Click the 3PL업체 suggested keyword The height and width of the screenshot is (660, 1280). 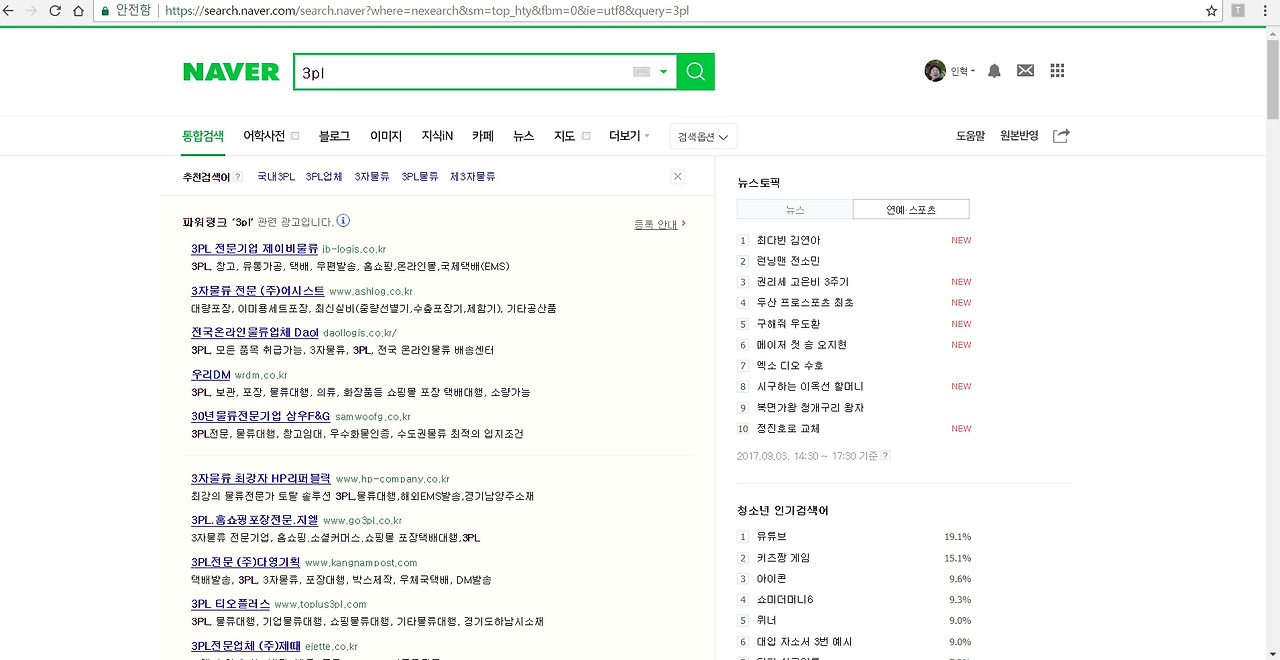click(x=324, y=177)
